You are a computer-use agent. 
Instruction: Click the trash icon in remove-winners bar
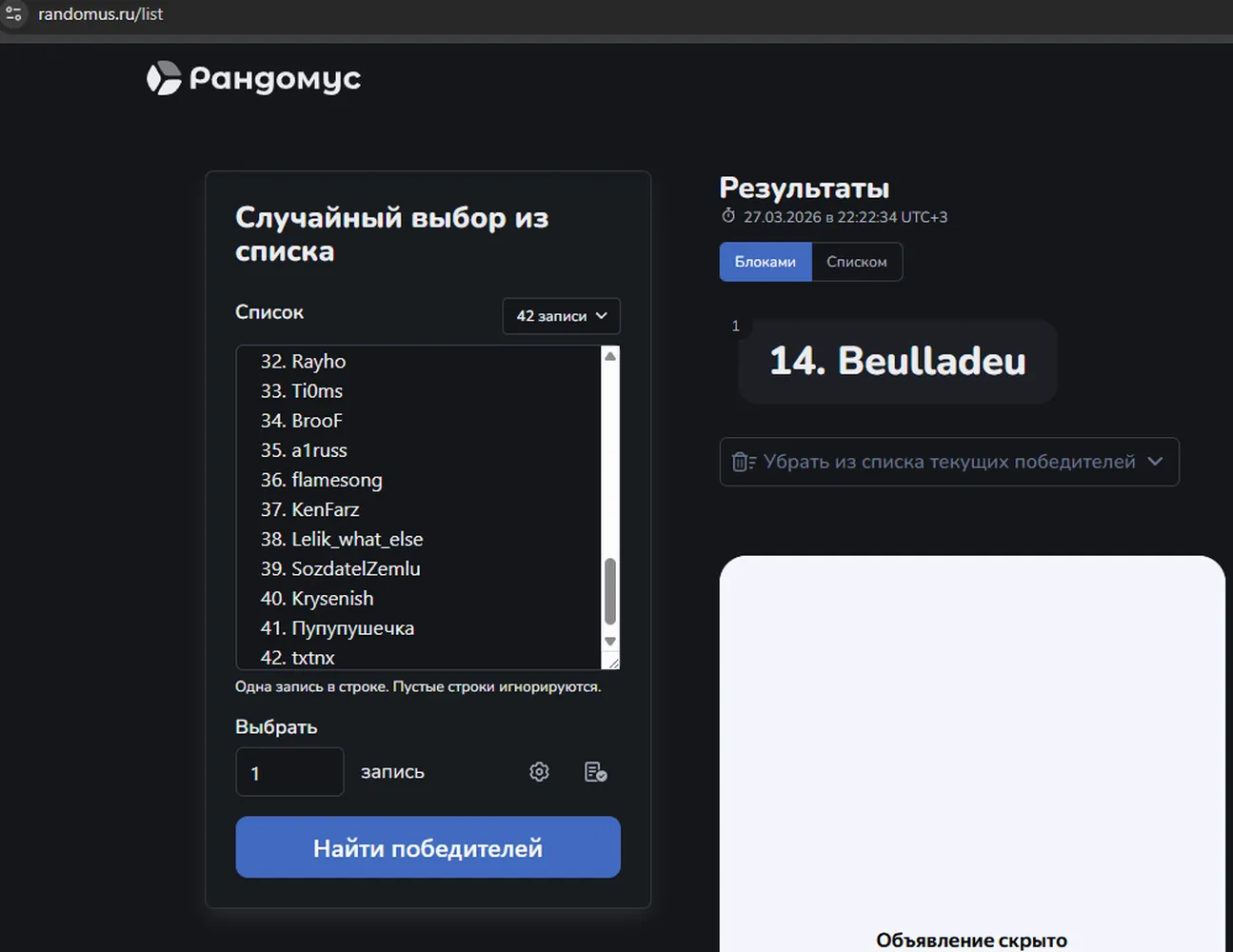pos(744,462)
